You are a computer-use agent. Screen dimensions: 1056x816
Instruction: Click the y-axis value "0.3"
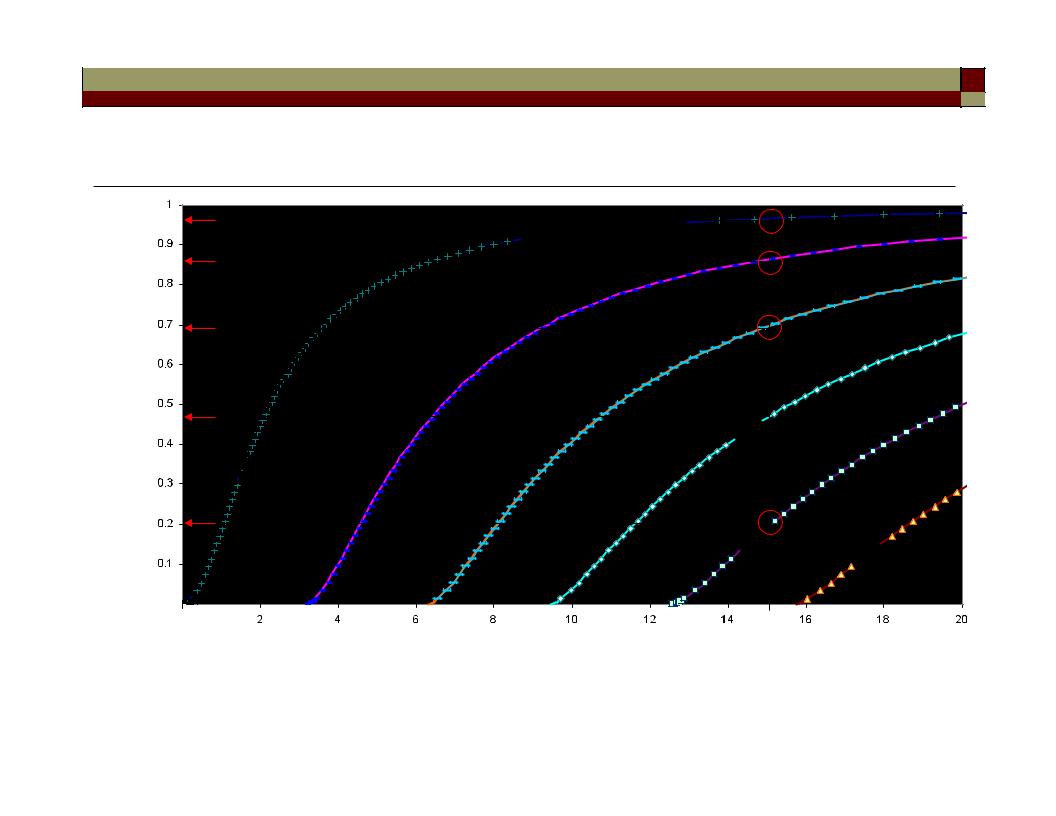coord(166,483)
